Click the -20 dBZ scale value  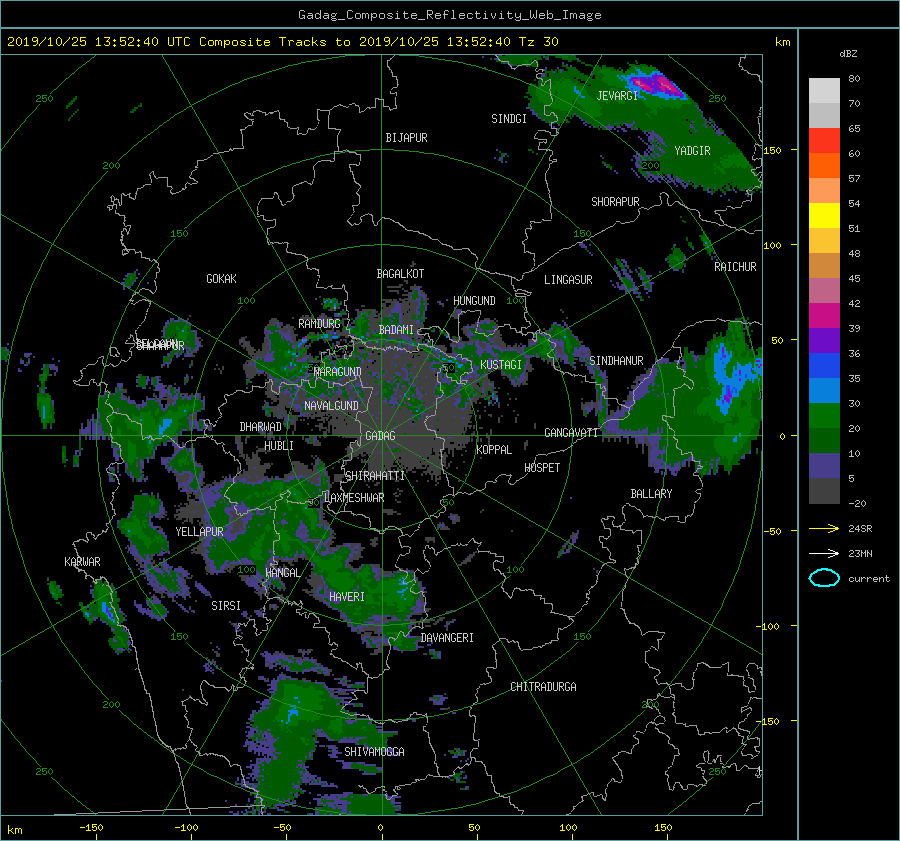click(x=857, y=503)
